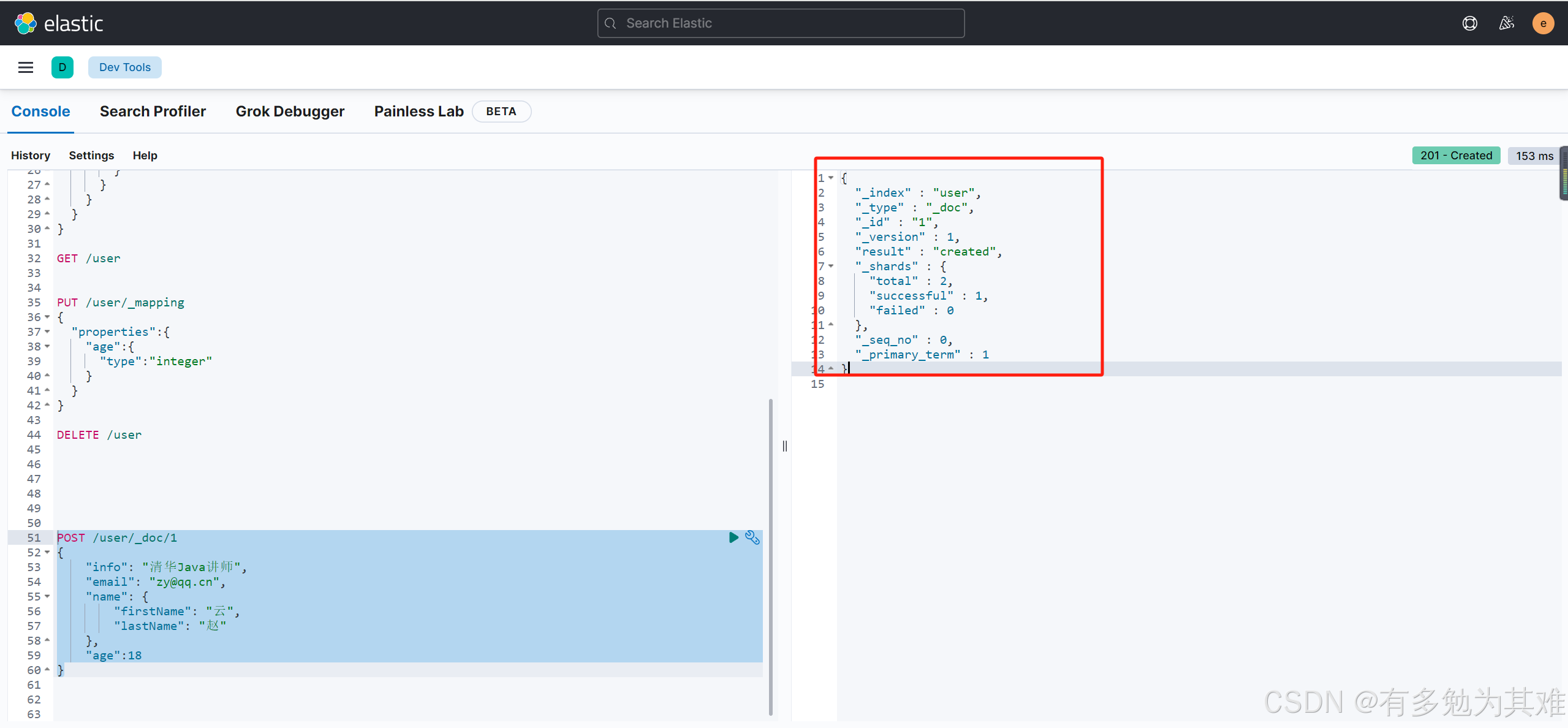Image resolution: width=1568 pixels, height=728 pixels.
Task: Open the Painless Lab tab
Action: [419, 112]
